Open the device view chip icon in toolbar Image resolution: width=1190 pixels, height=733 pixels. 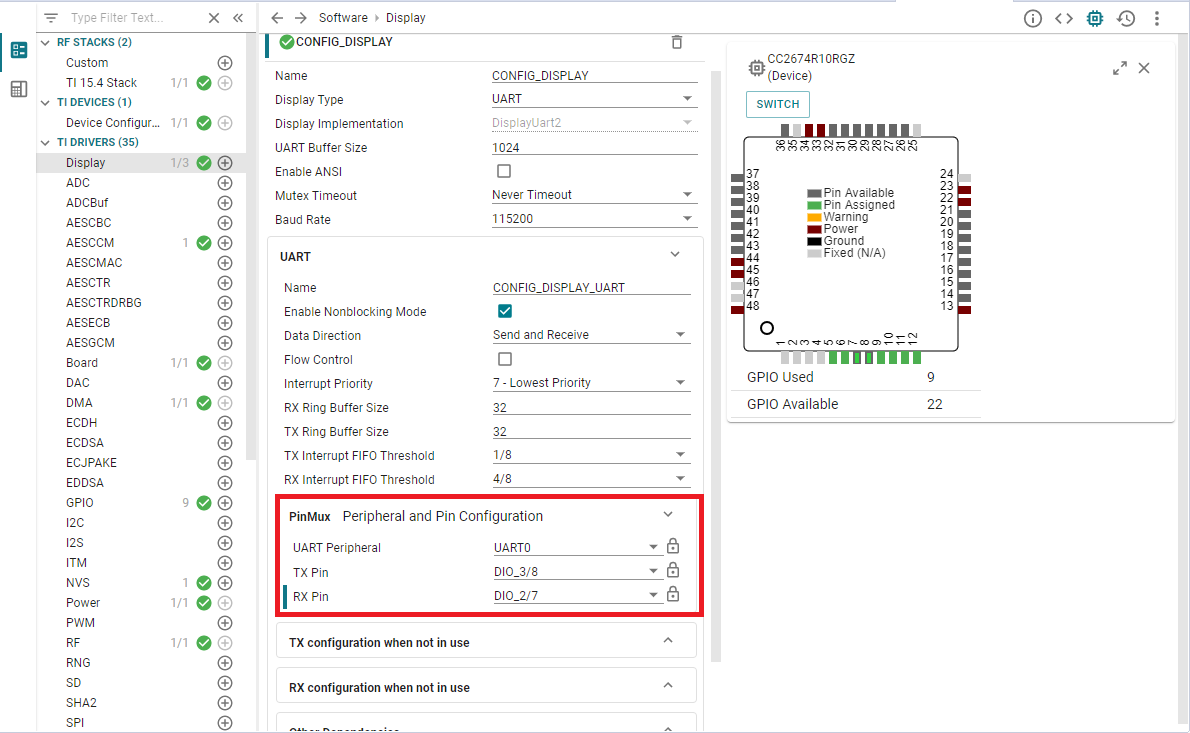1095,18
